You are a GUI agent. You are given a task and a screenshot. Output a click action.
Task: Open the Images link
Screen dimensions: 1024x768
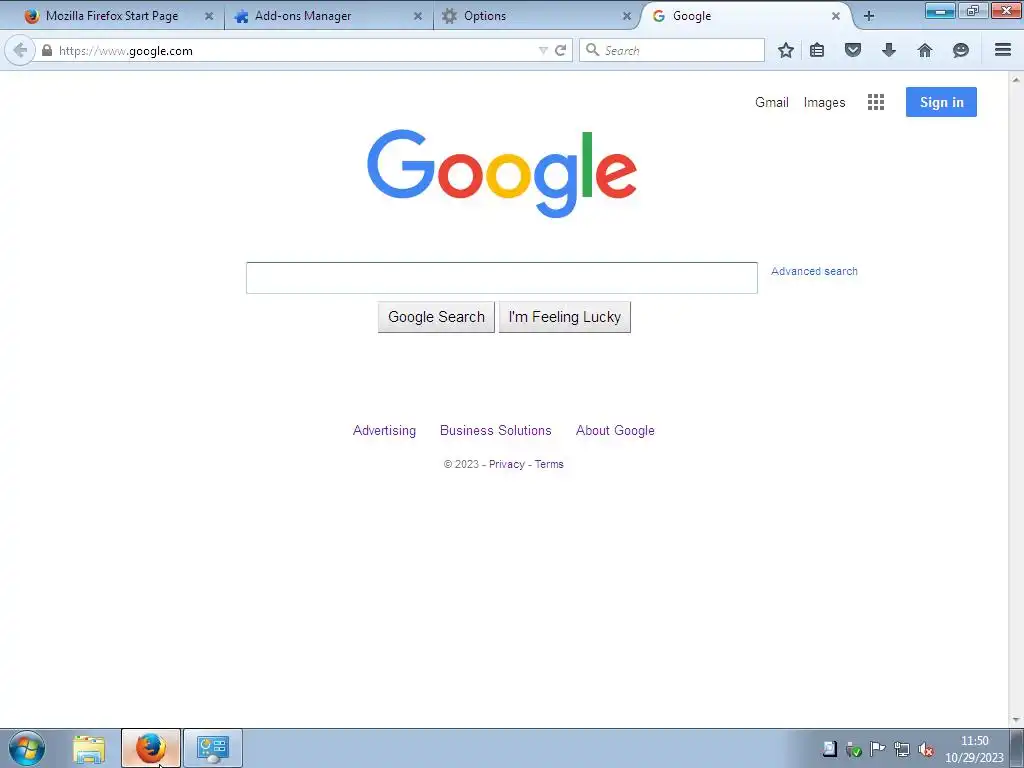824,103
